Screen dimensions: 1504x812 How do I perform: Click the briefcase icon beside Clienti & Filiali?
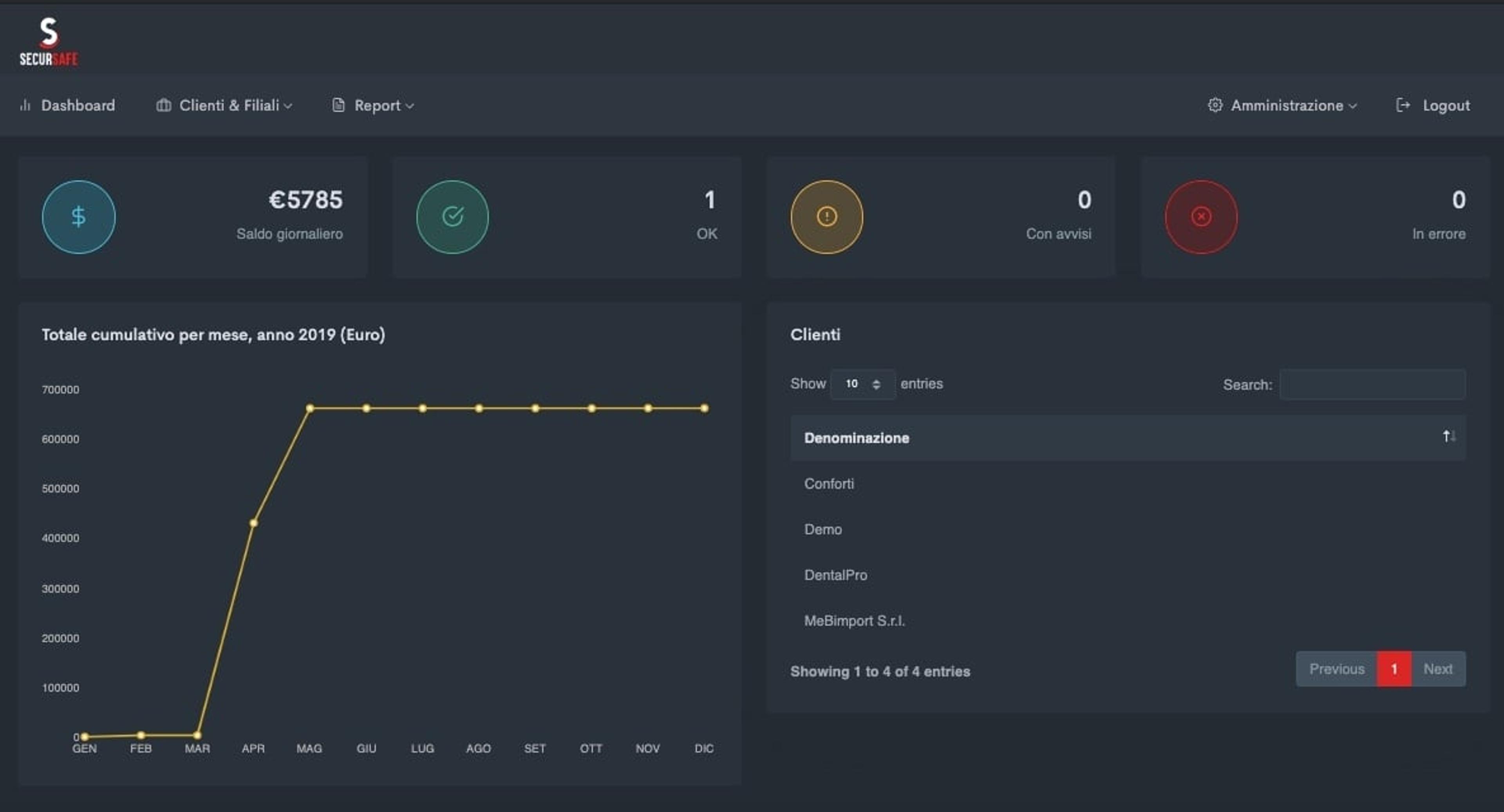[x=163, y=105]
